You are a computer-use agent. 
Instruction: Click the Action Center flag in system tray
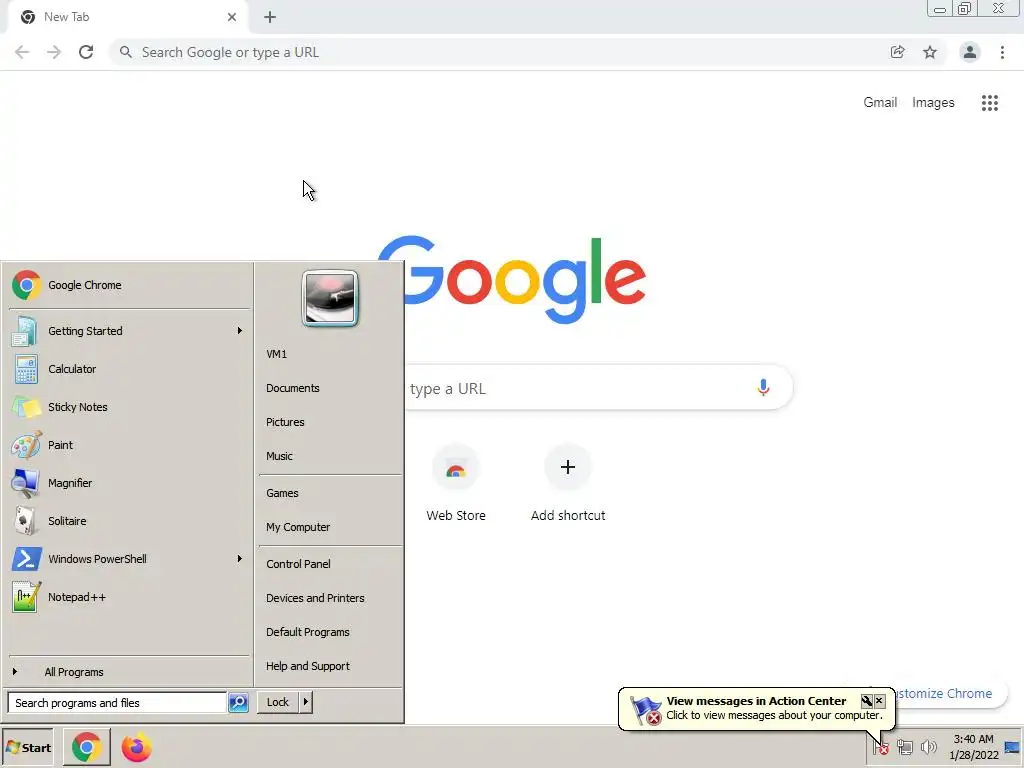click(880, 747)
